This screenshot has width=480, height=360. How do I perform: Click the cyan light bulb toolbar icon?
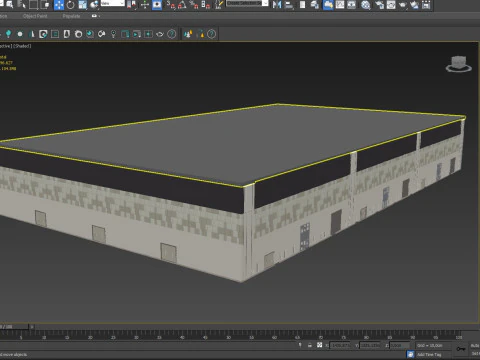8,34
